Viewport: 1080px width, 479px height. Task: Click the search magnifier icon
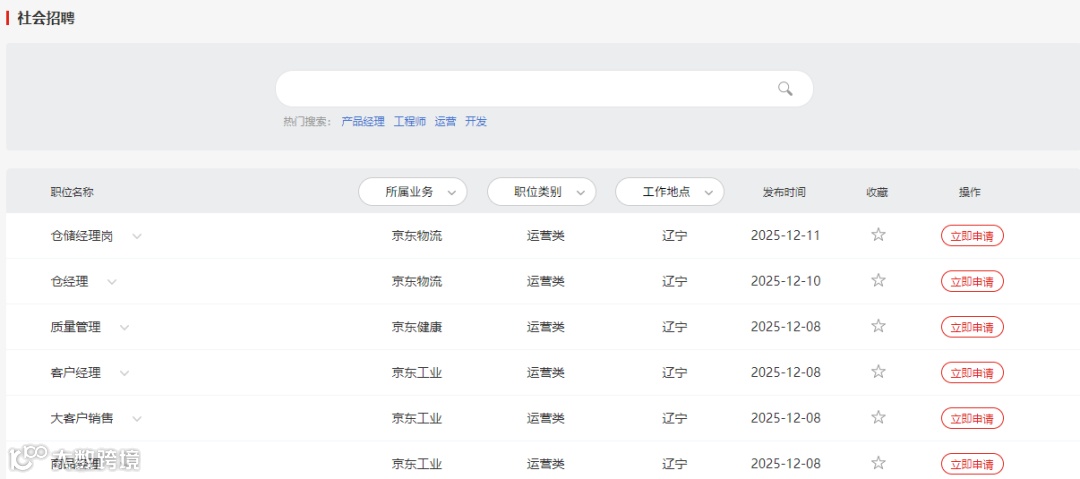tap(785, 88)
